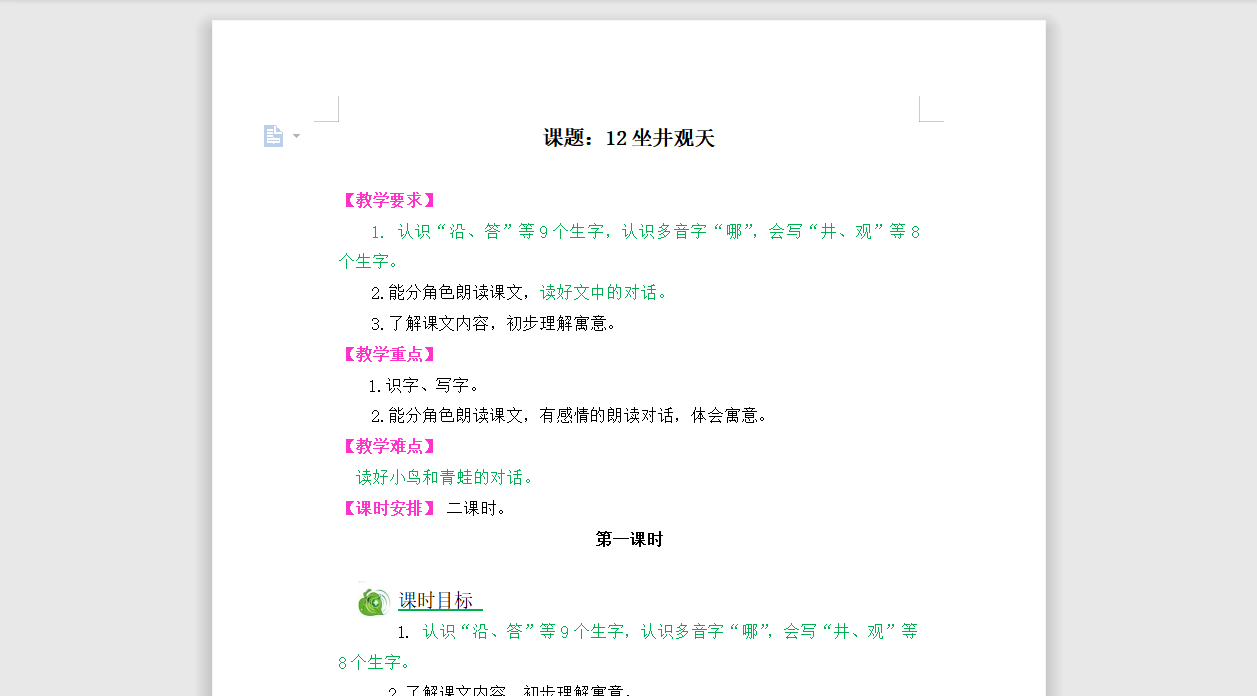Select the document title 课题：12坐井观天

click(x=629, y=139)
